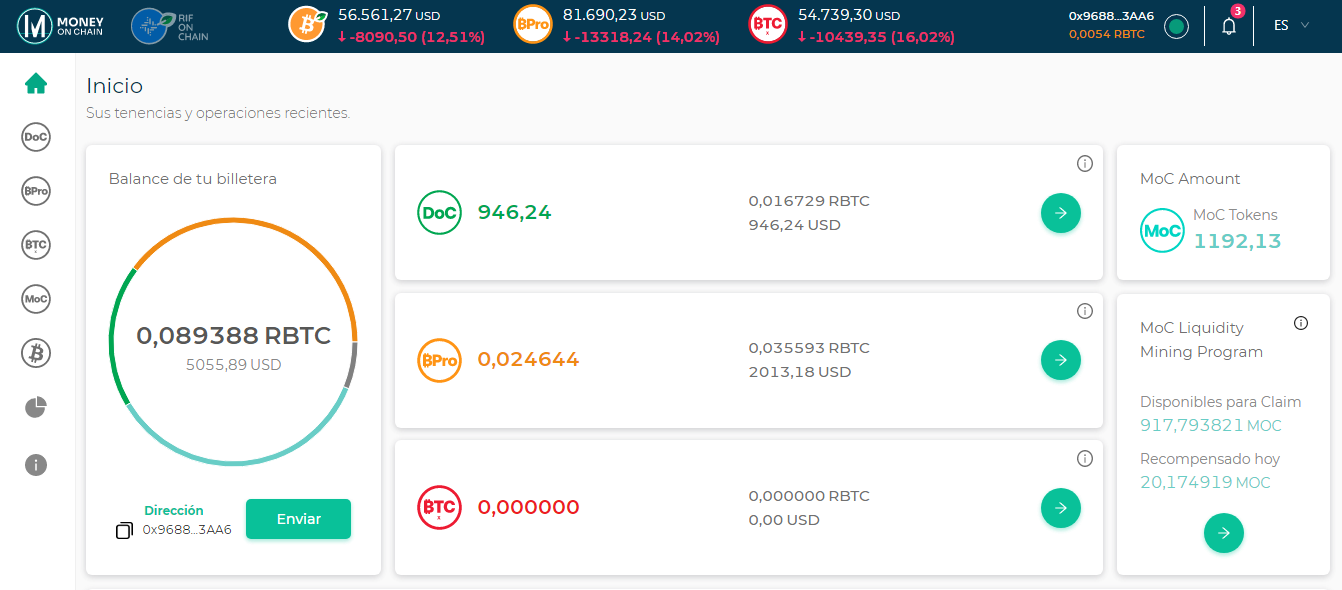Click the MoC token icon in MoC Amount
The height and width of the screenshot is (590, 1342).
(x=1163, y=230)
